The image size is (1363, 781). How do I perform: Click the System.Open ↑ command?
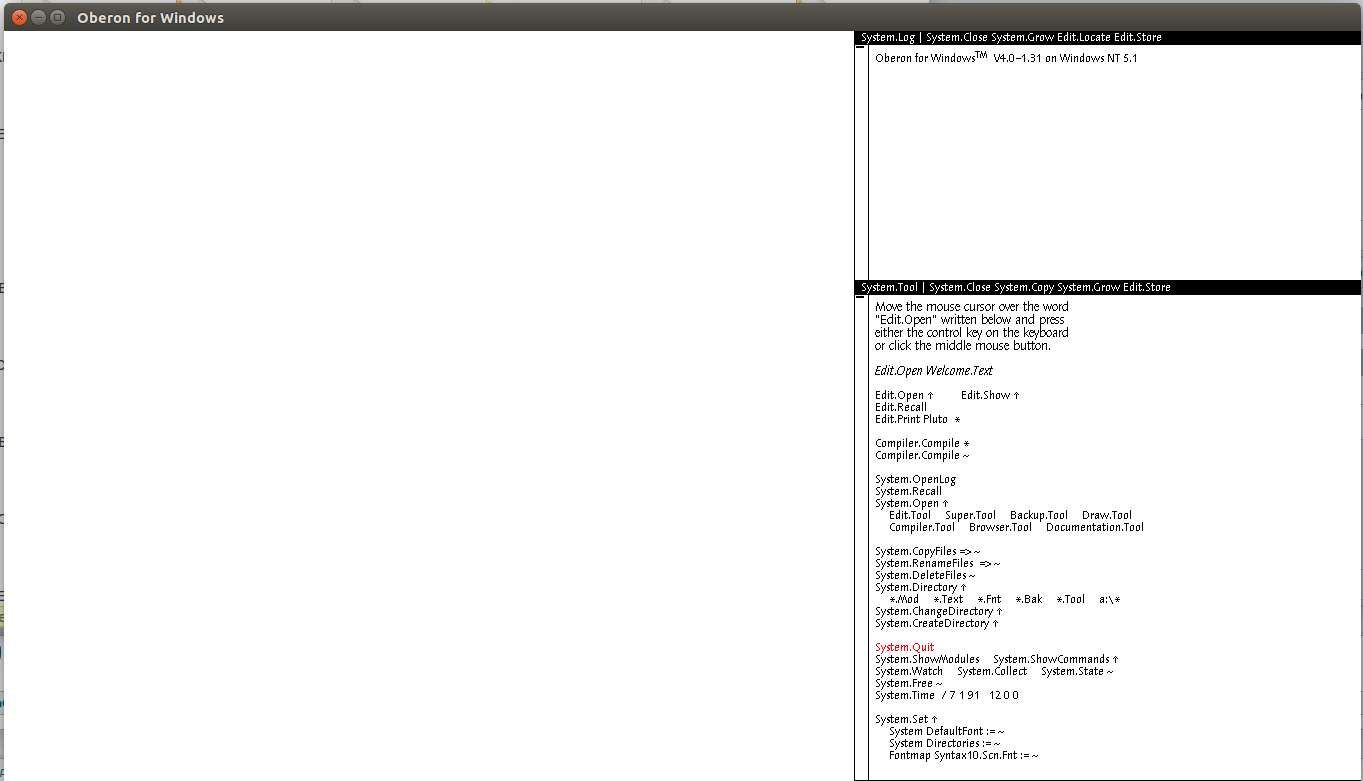pos(912,504)
